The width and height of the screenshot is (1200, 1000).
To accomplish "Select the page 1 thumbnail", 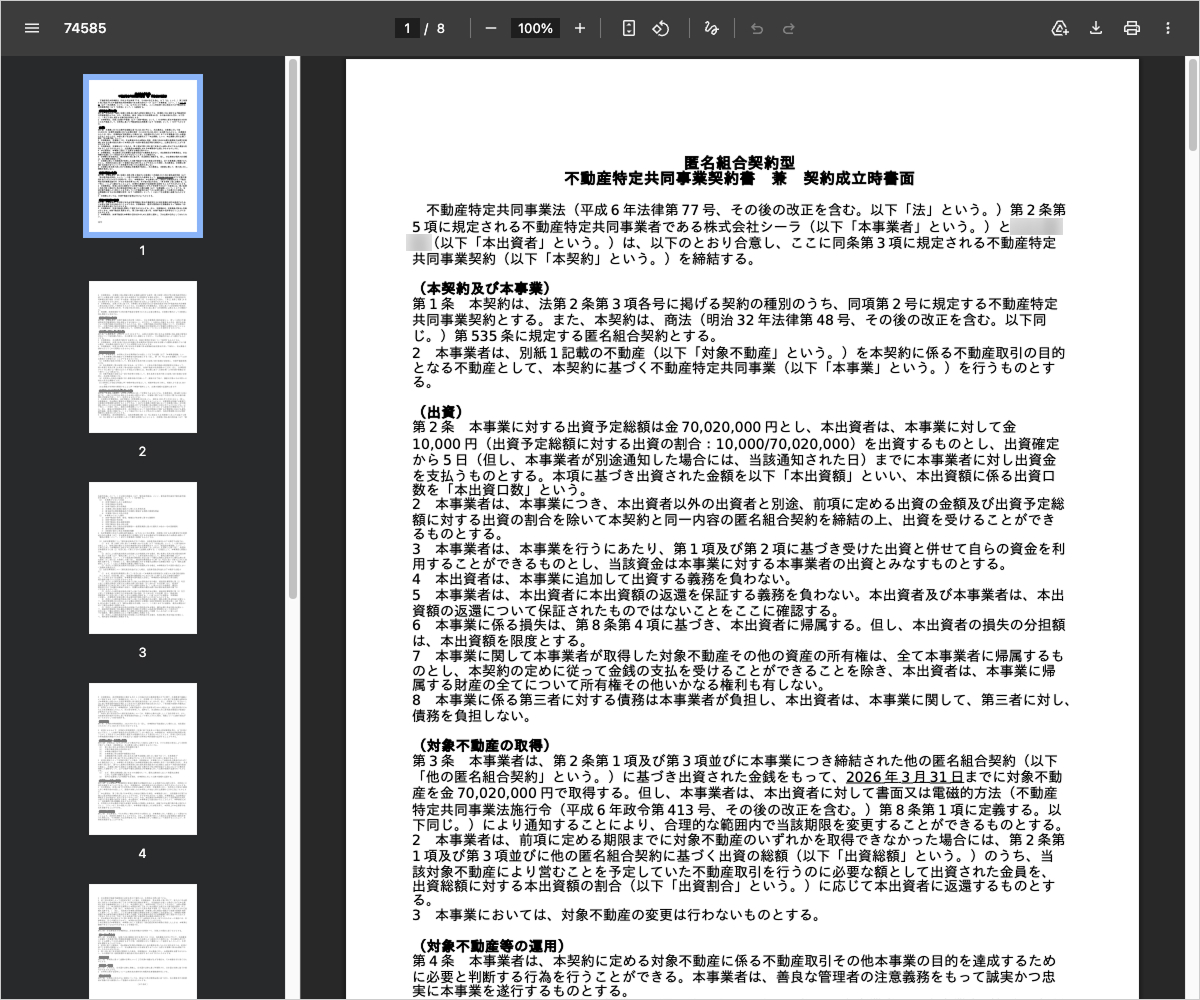I will coord(142,155).
